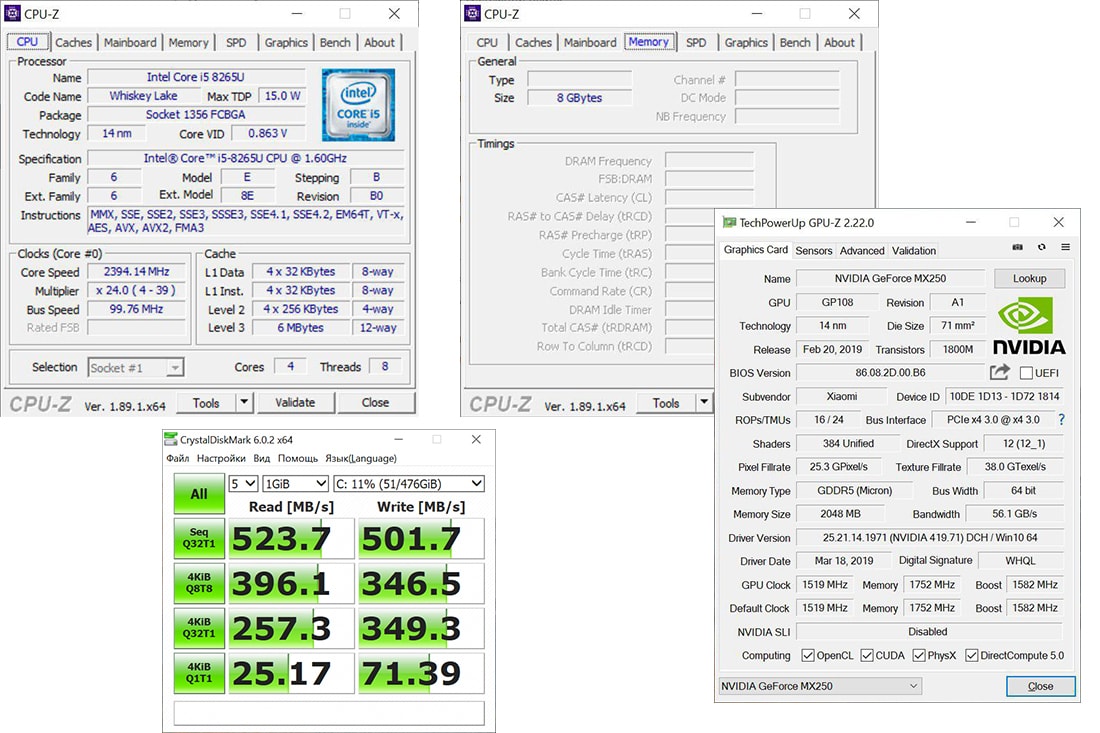Toggle the PhysX checkbox
The width and height of the screenshot is (1100, 733).
coord(919,655)
